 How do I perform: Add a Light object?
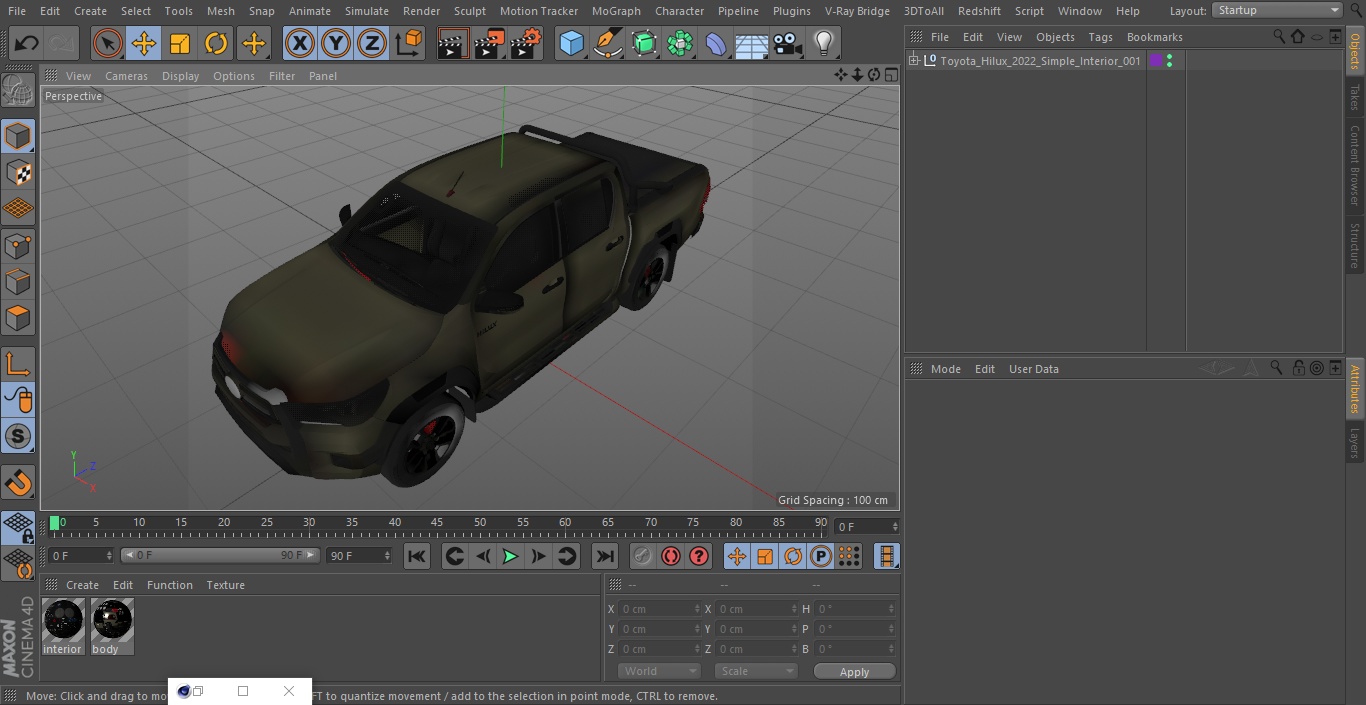(824, 43)
